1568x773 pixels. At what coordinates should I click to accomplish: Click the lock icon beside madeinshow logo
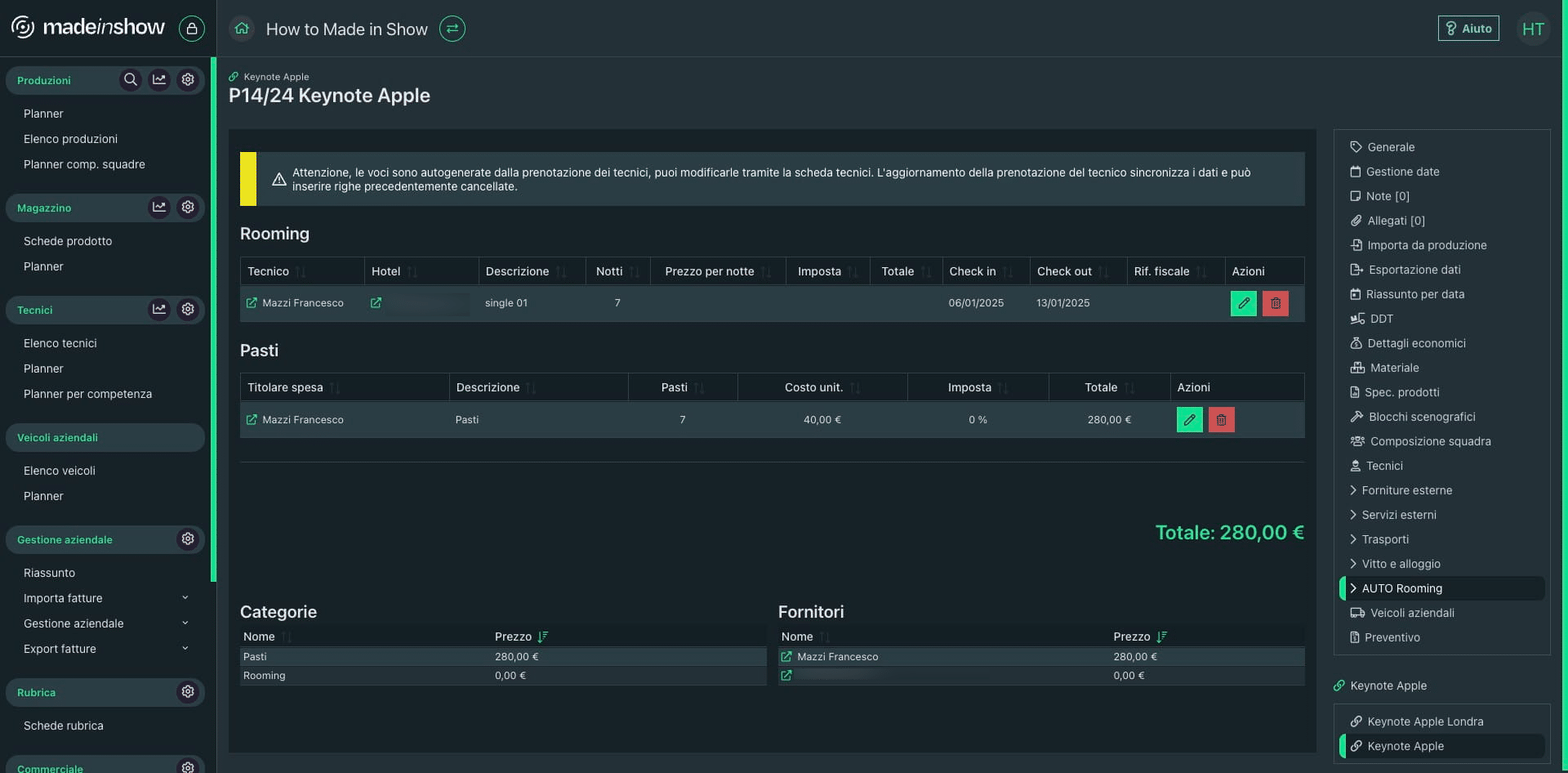(x=192, y=29)
